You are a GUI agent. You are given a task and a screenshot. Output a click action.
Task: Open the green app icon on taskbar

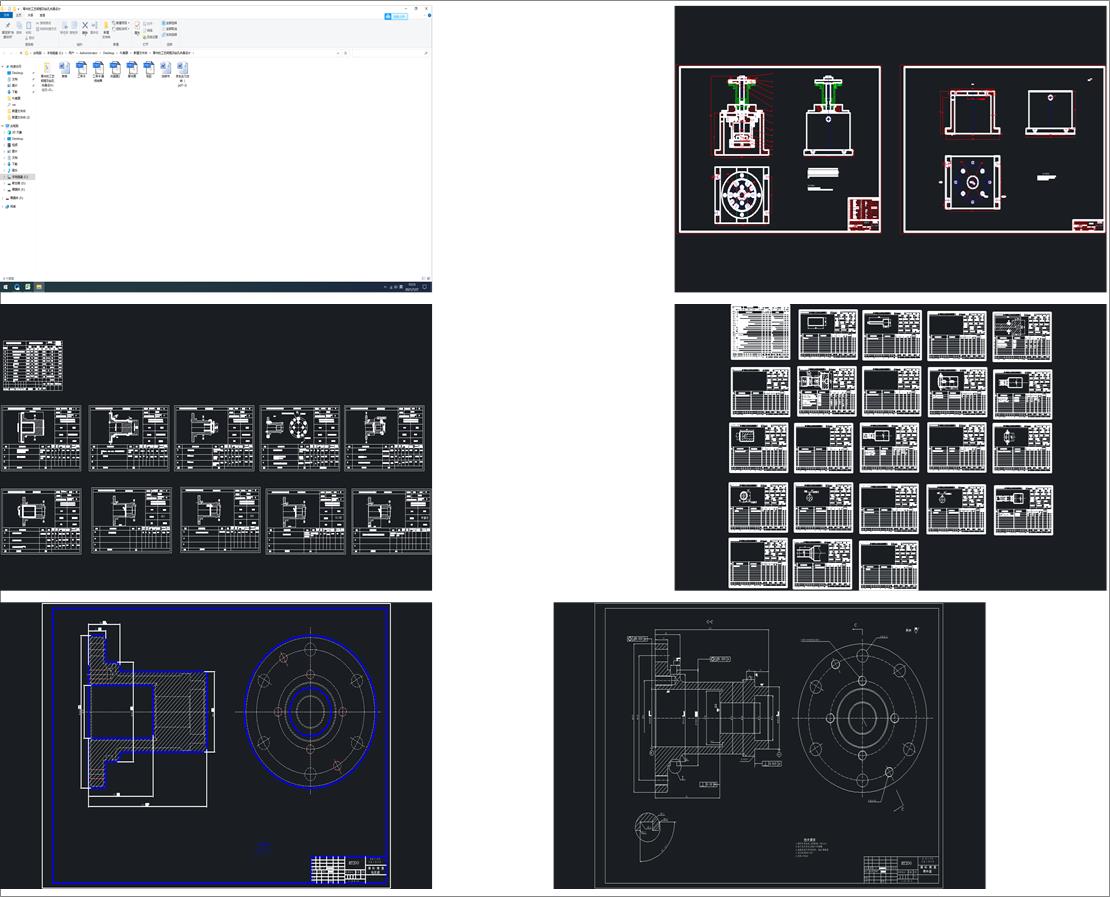pyautogui.click(x=28, y=287)
